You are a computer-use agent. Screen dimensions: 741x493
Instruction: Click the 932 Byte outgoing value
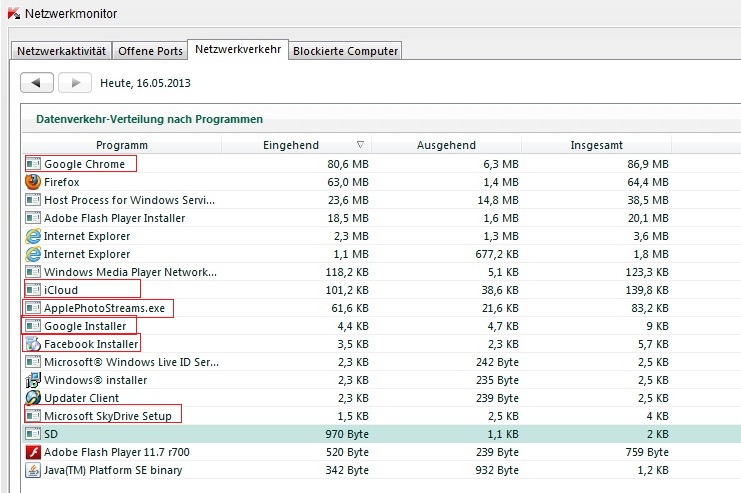tap(497, 470)
